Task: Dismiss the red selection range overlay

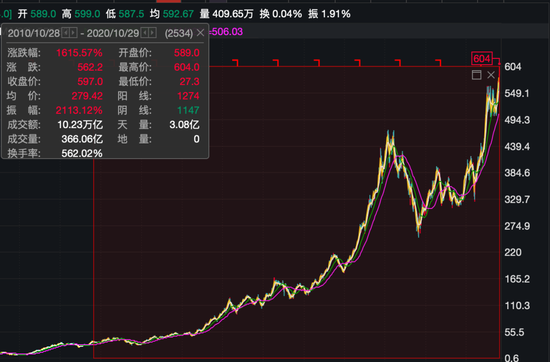Action: point(491,75)
